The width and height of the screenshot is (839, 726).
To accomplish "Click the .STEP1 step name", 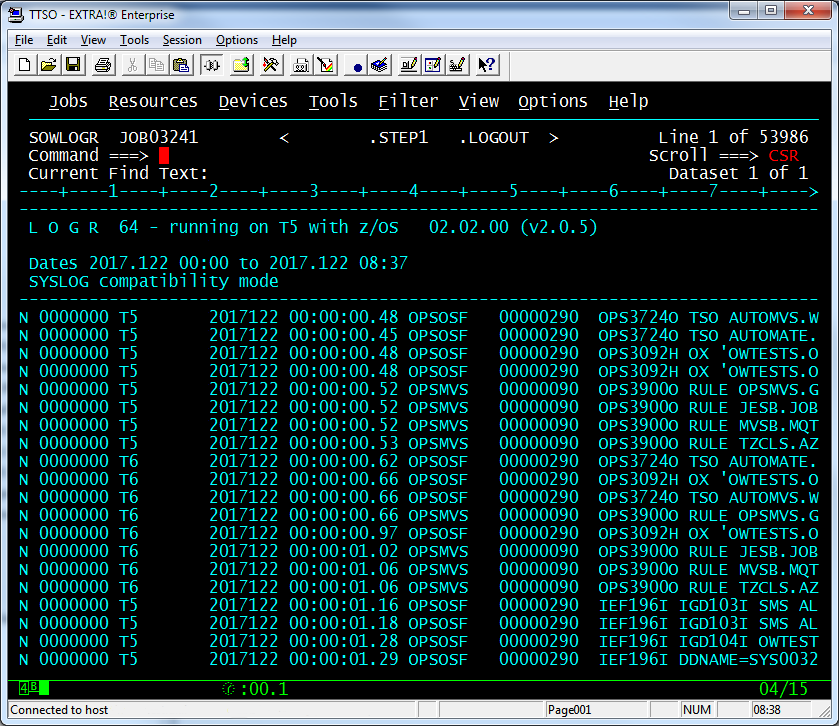I will (399, 138).
